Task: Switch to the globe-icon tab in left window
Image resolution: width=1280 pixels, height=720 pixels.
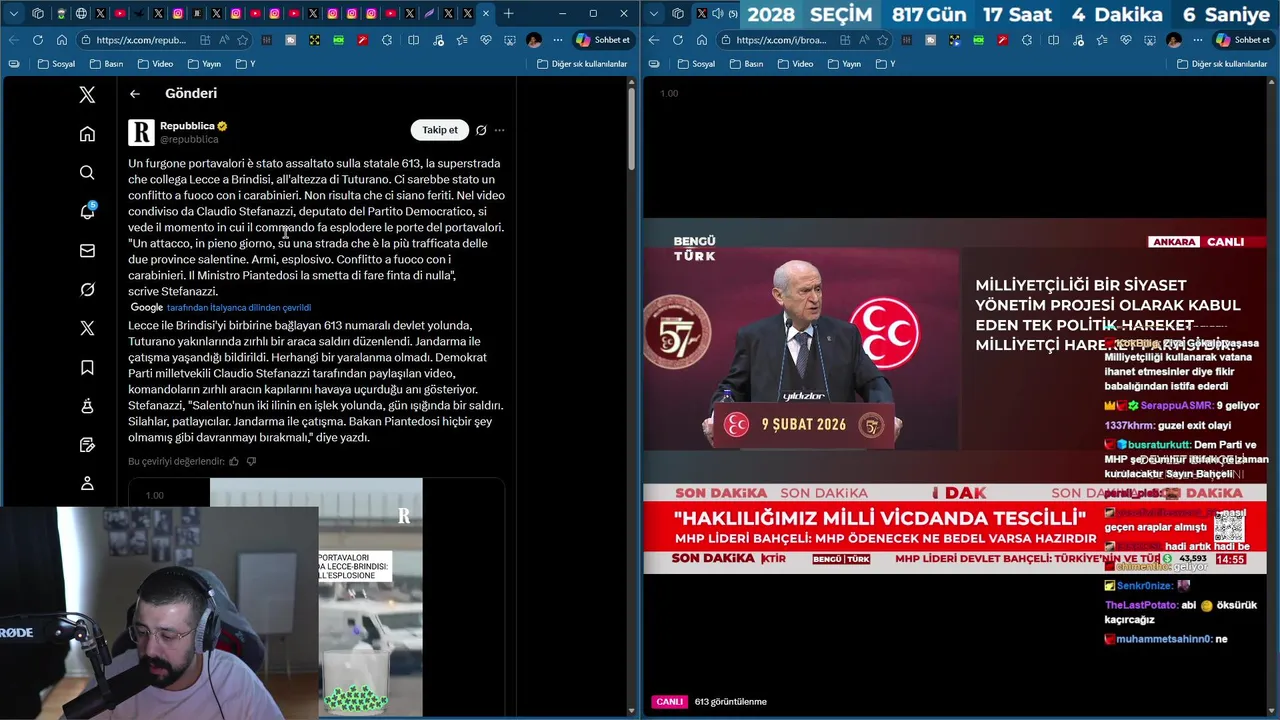Action: click(81, 13)
